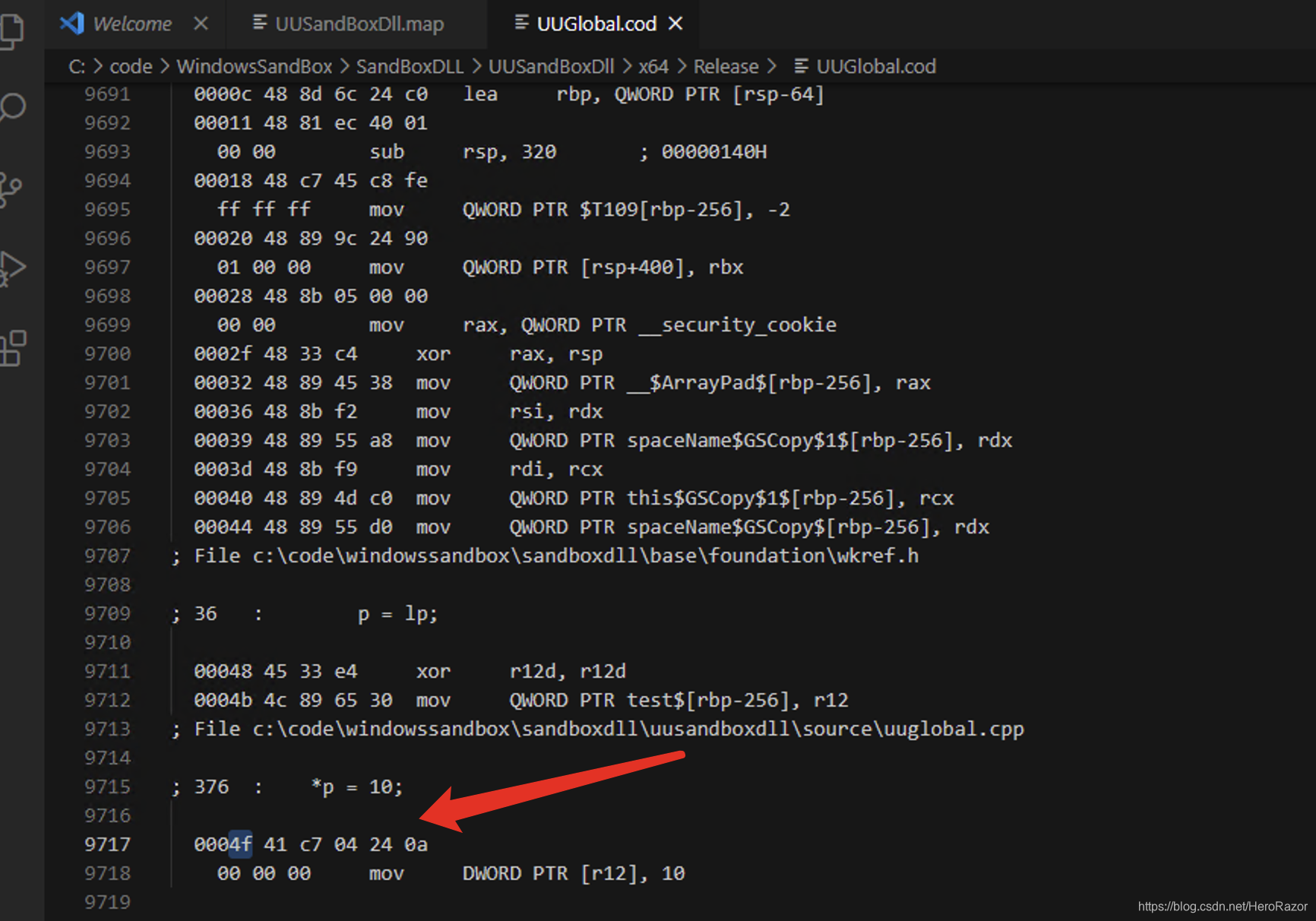This screenshot has height=921, width=1316.
Task: Click the 'p = lp;' source line
Action: 397,614
